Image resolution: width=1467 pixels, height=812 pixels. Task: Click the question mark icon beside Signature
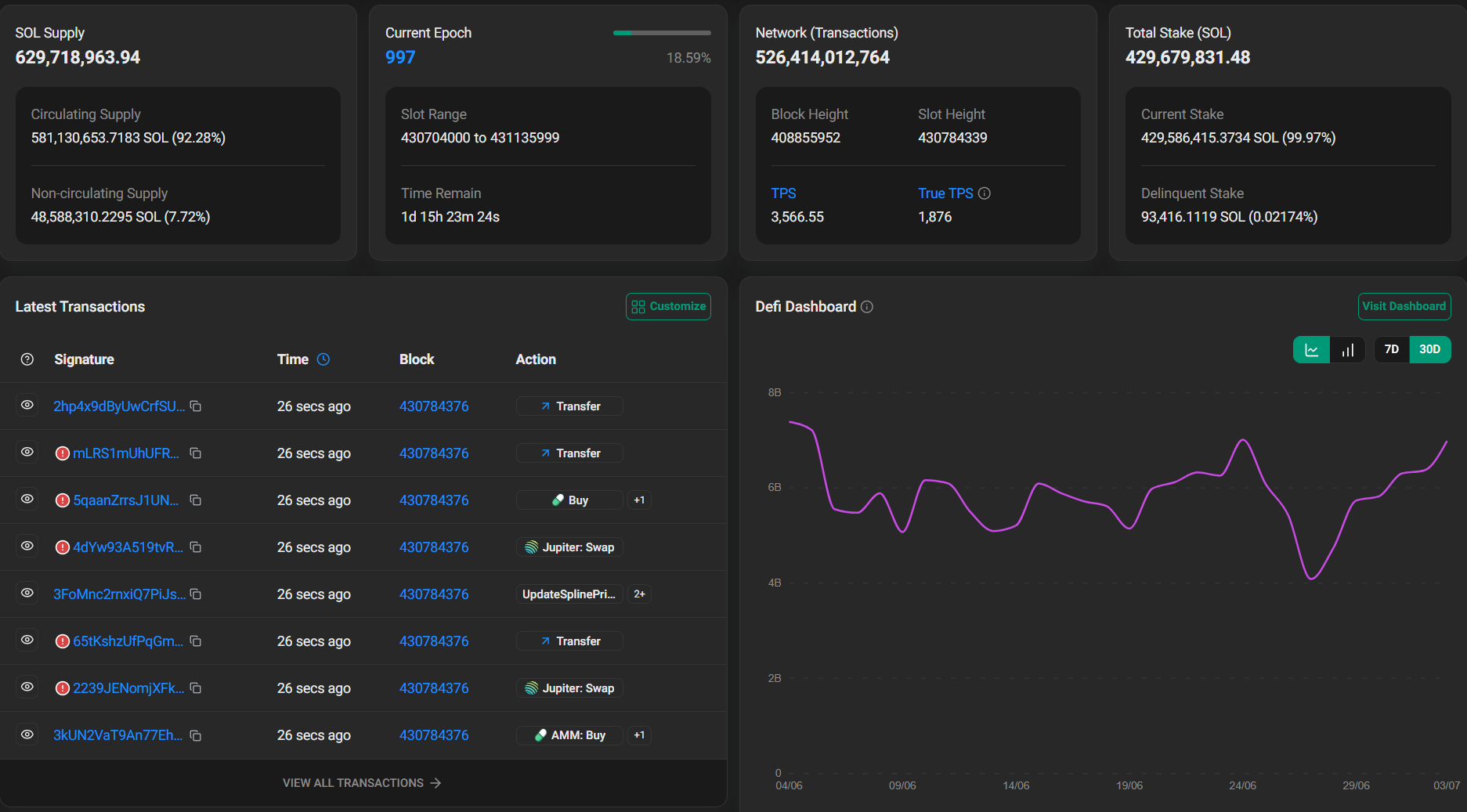pyautogui.click(x=27, y=359)
